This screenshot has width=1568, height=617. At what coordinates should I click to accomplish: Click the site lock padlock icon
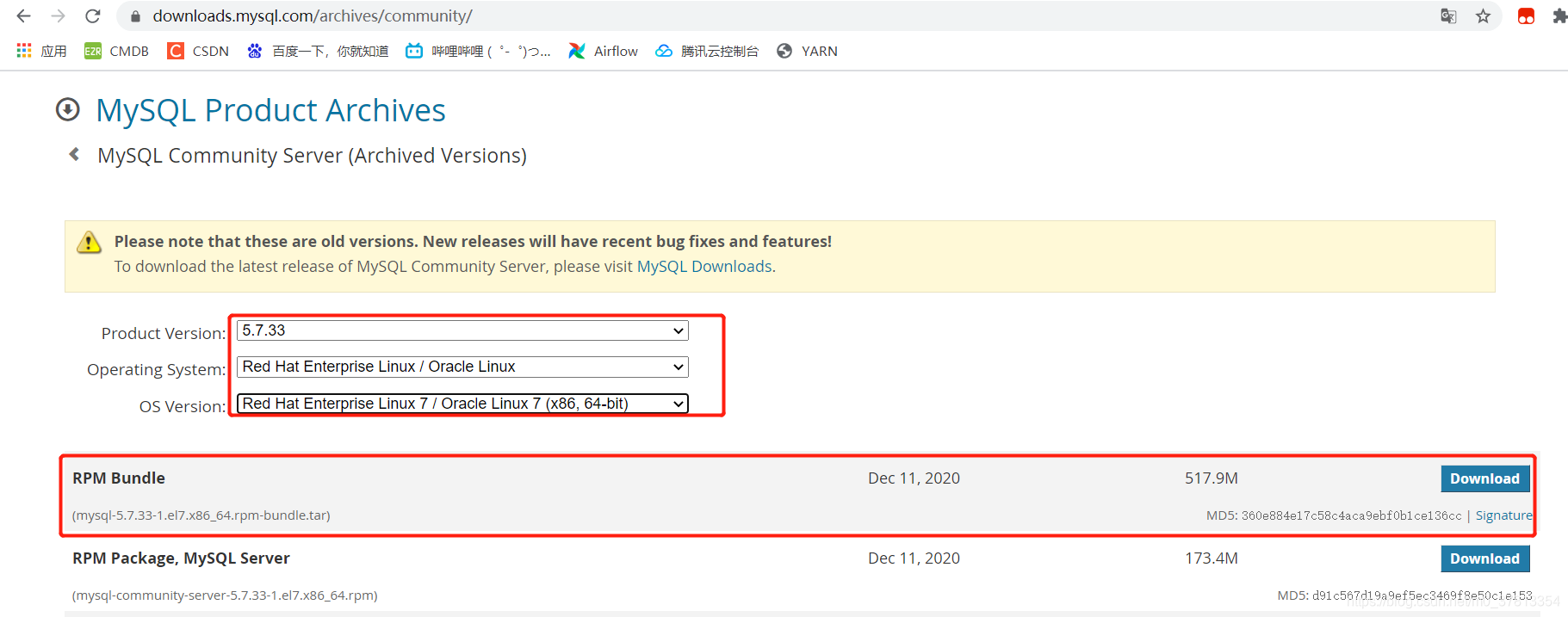pos(135,16)
